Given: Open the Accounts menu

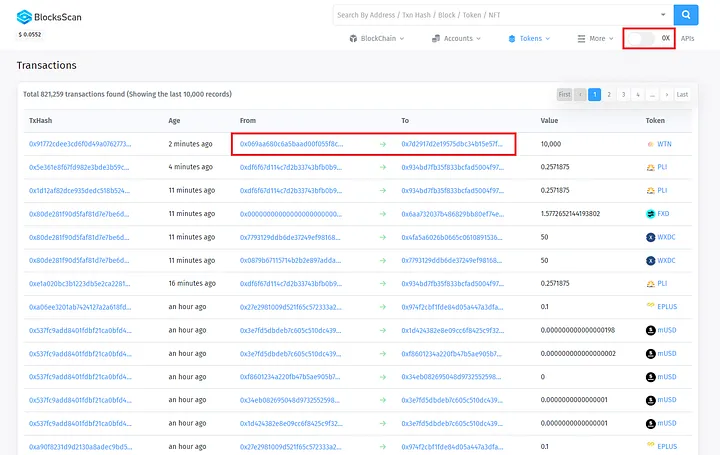Looking at the screenshot, I should coord(456,39).
